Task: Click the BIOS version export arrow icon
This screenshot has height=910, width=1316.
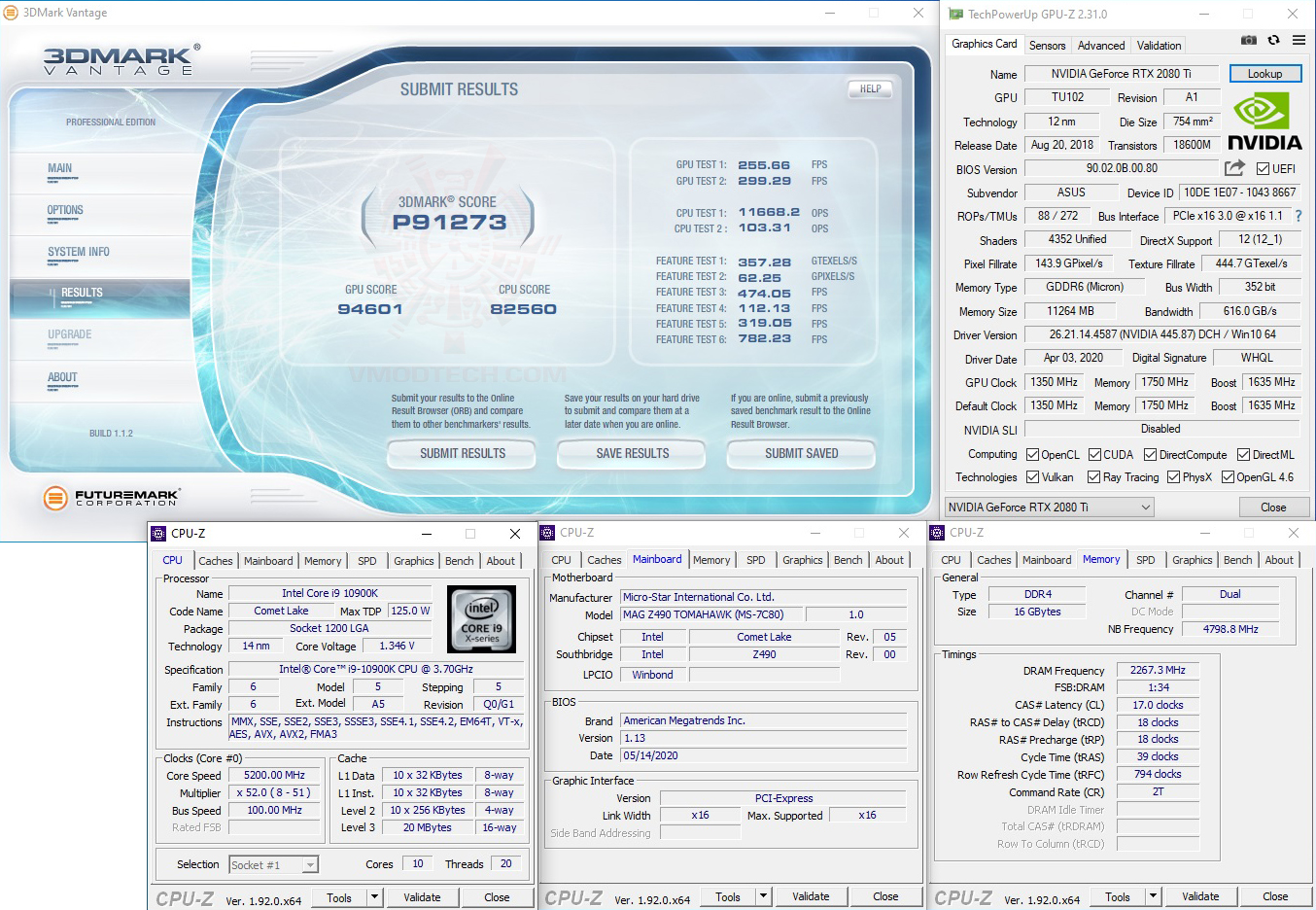Action: (x=1236, y=168)
